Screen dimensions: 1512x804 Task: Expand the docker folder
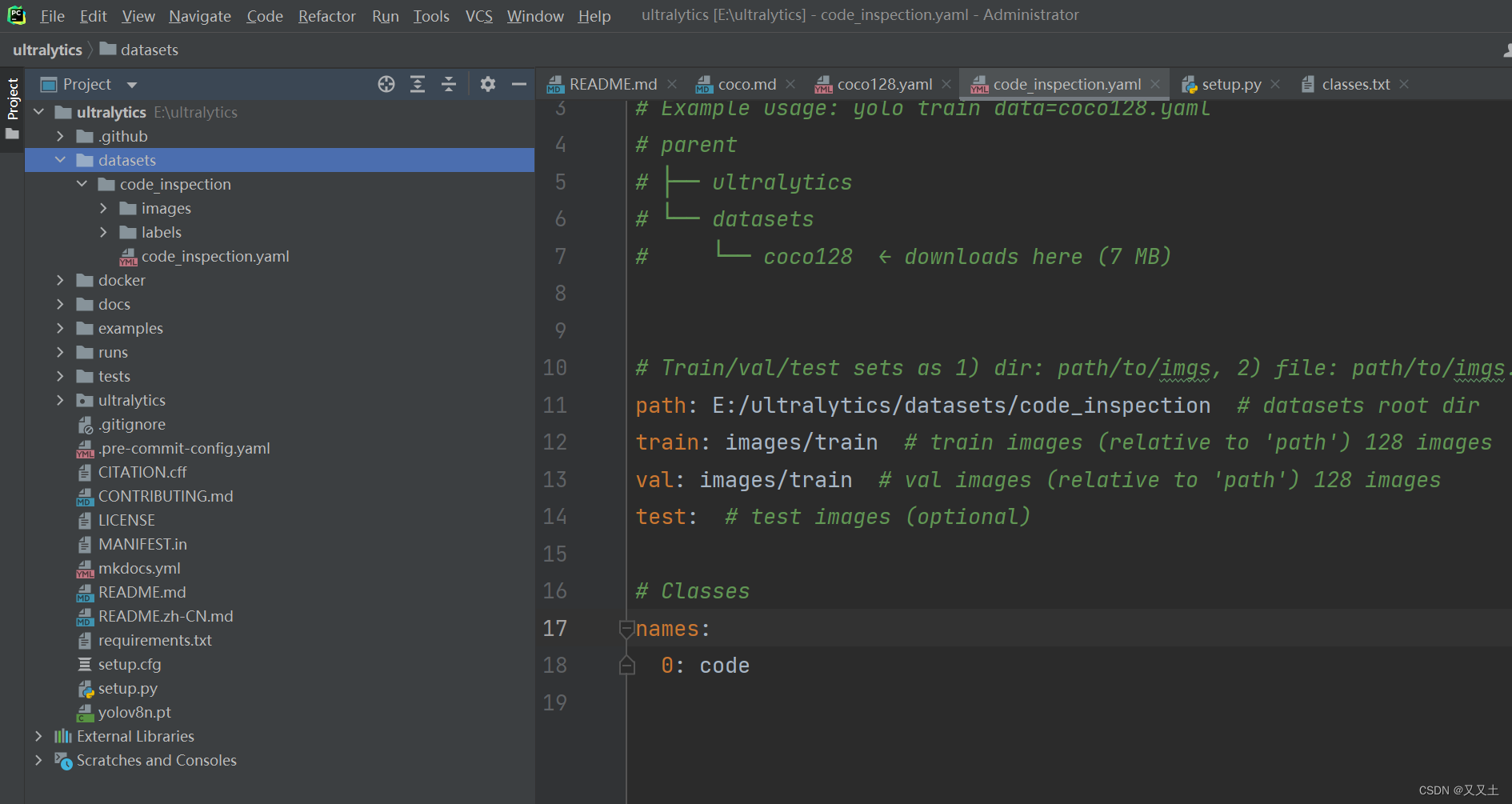click(60, 280)
